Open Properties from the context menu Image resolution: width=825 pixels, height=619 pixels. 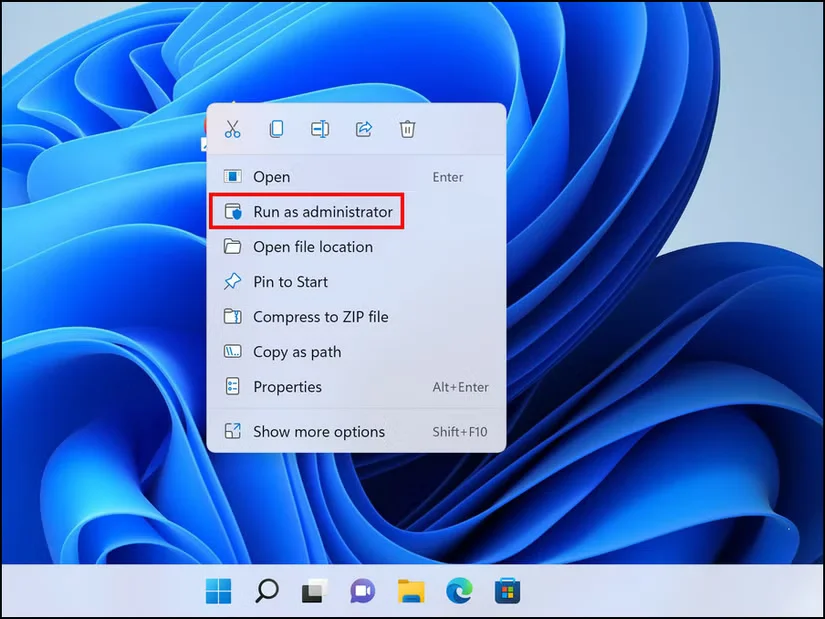click(x=288, y=386)
